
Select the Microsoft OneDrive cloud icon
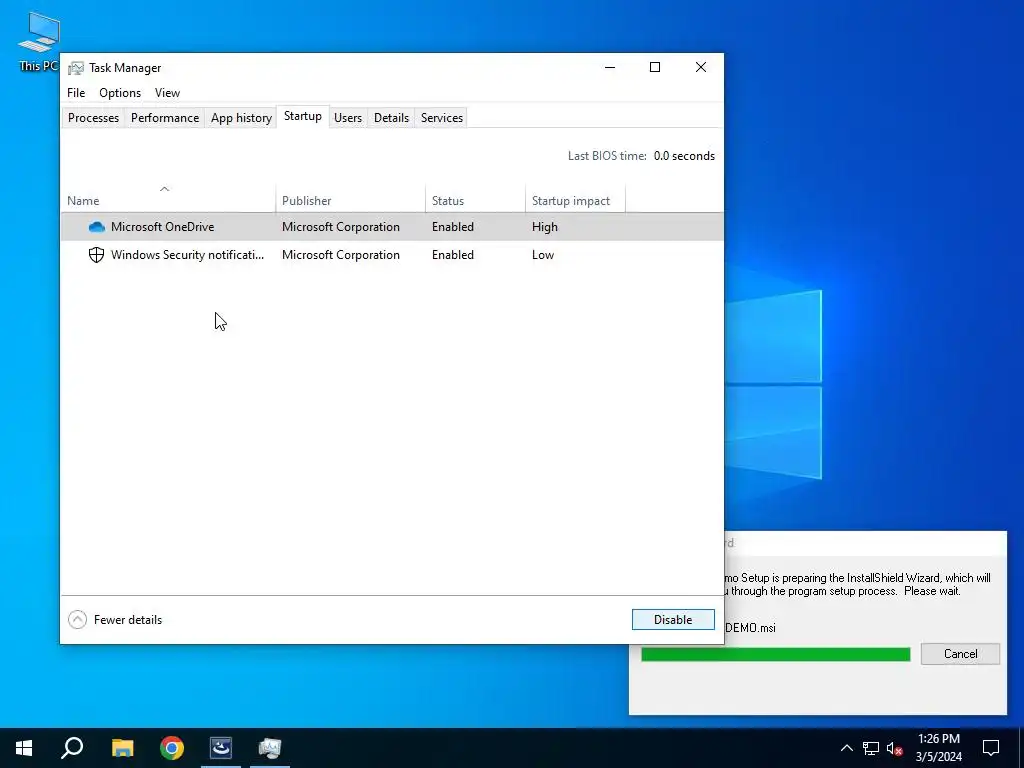pos(97,227)
